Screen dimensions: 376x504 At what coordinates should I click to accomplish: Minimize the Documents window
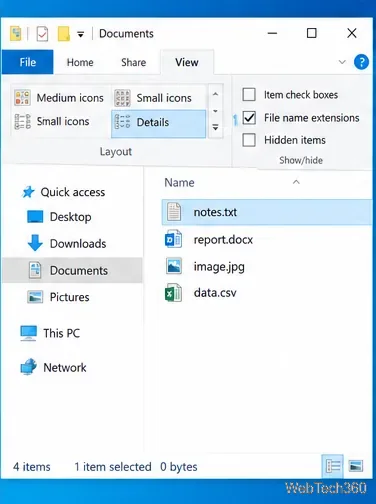coord(272,33)
